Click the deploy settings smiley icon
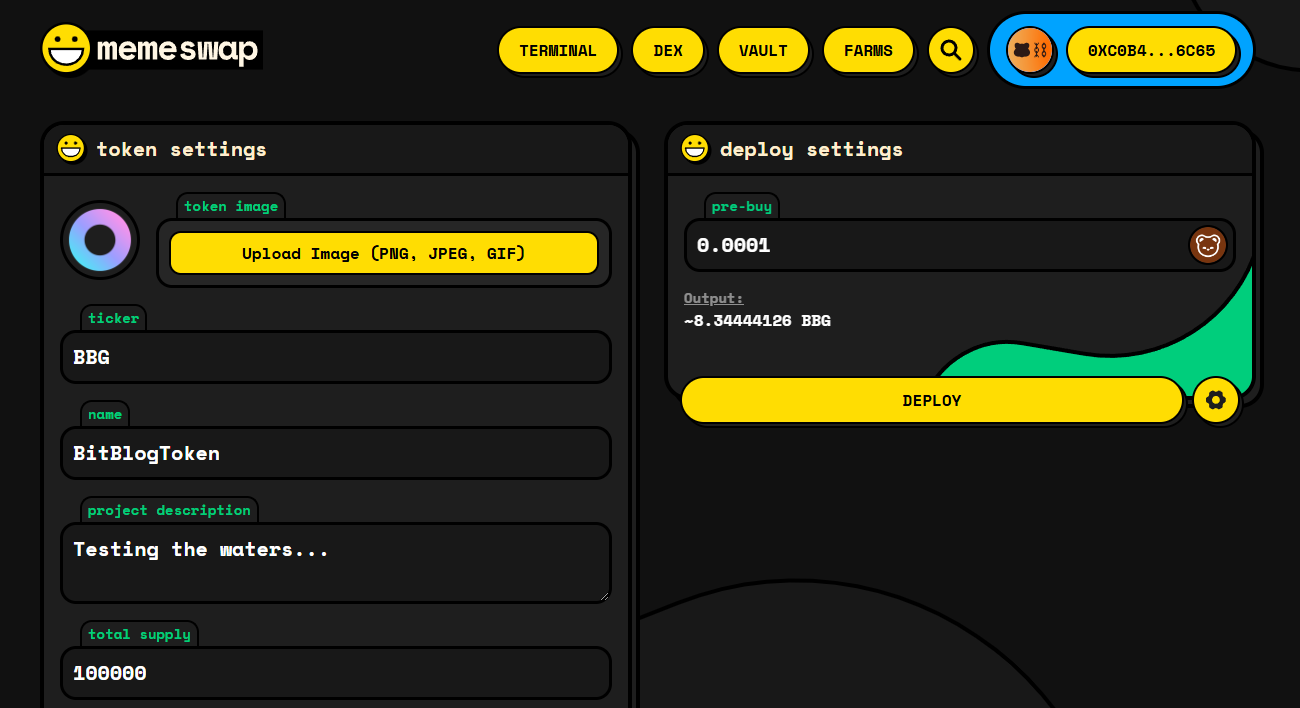The height and width of the screenshot is (708, 1300). 694,149
